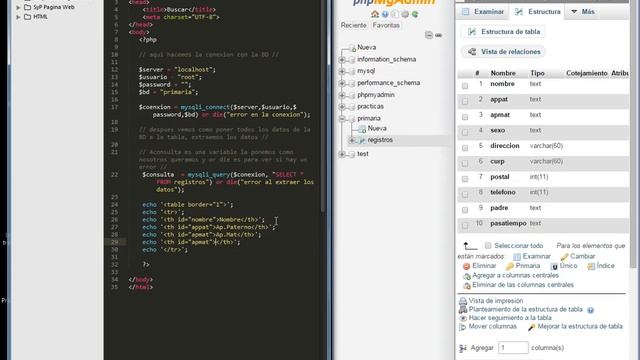This screenshot has width=640, height=360.
Task: Click the Mover columnas icon
Action: coord(462,327)
